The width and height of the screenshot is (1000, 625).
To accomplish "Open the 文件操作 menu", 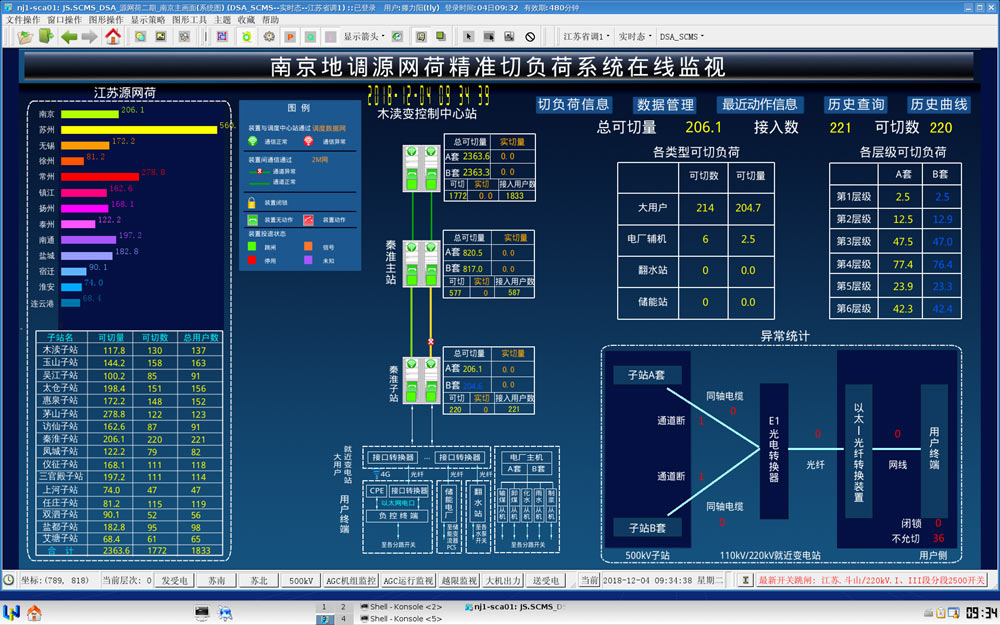I will coord(22,20).
